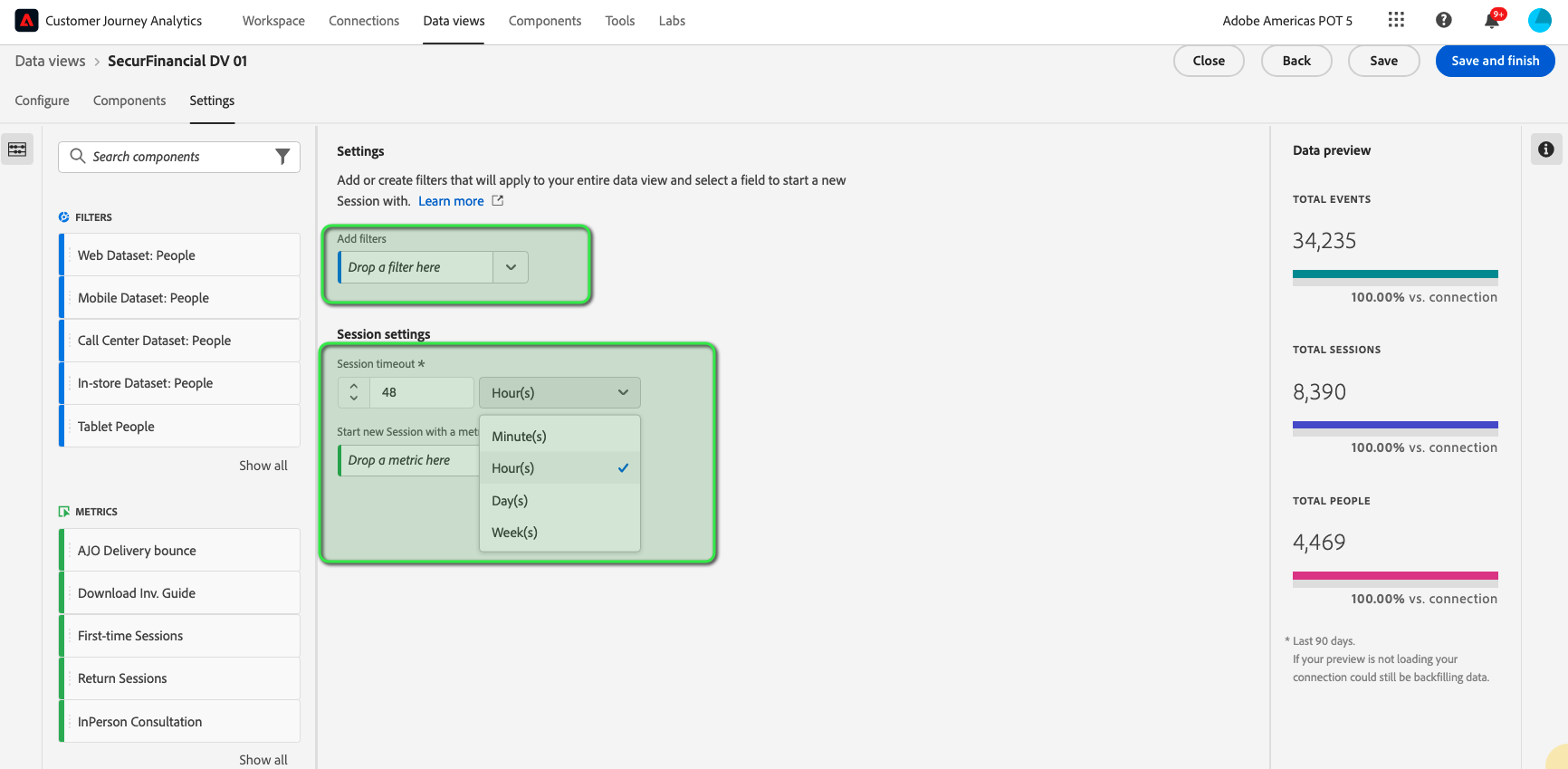Click the Search components field

179,157
